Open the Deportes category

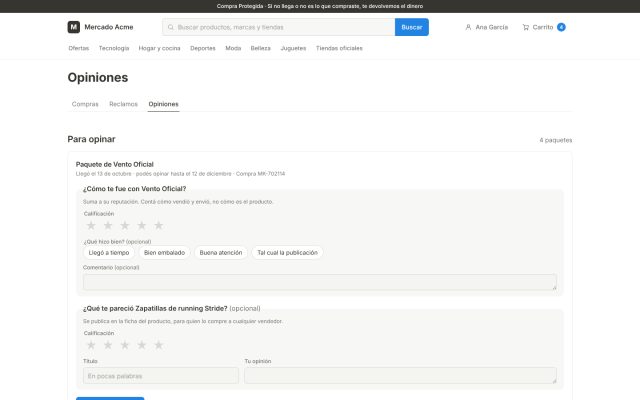pyautogui.click(x=203, y=48)
